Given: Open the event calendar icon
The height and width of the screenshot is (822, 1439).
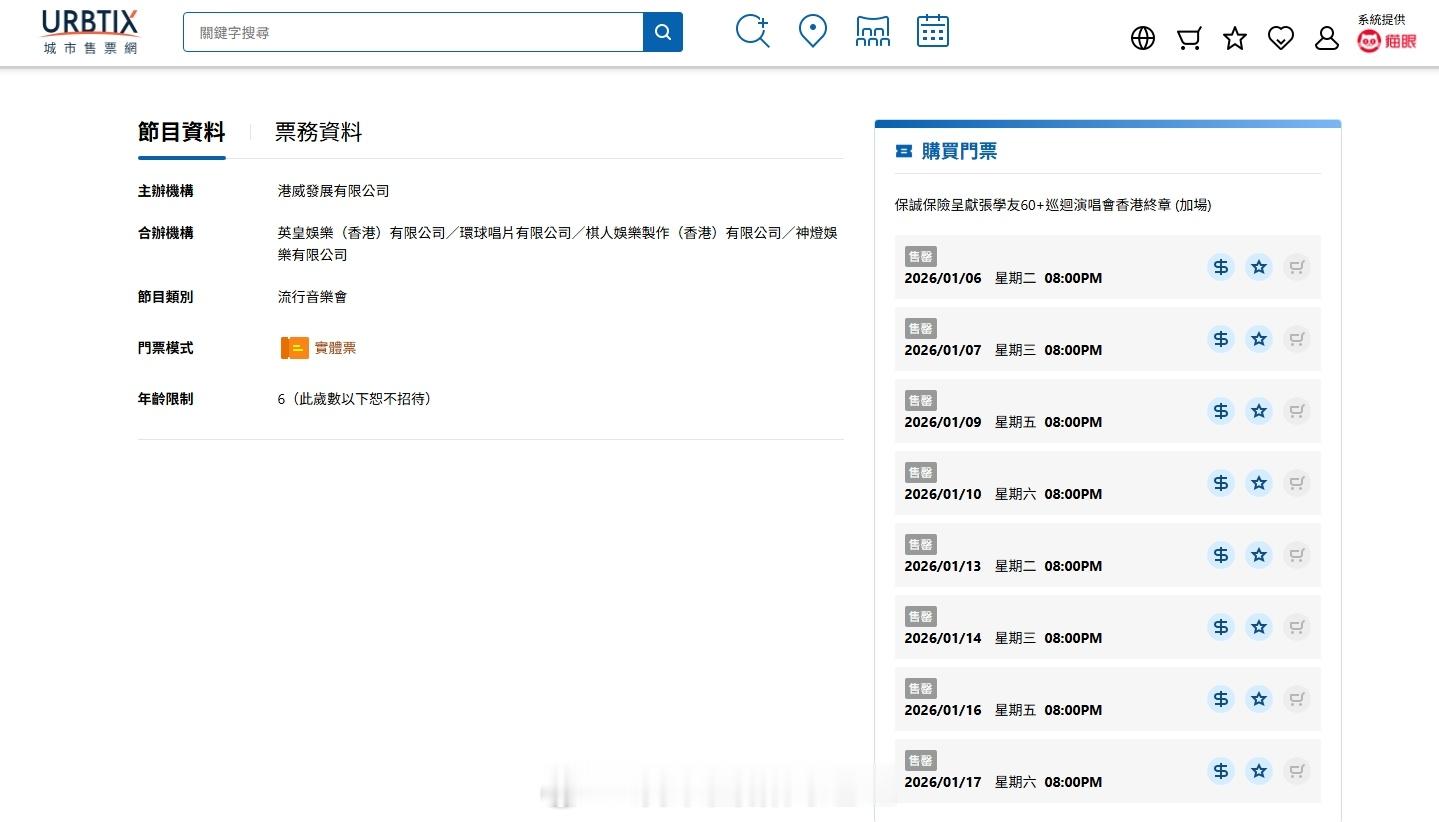Looking at the screenshot, I should 933,31.
